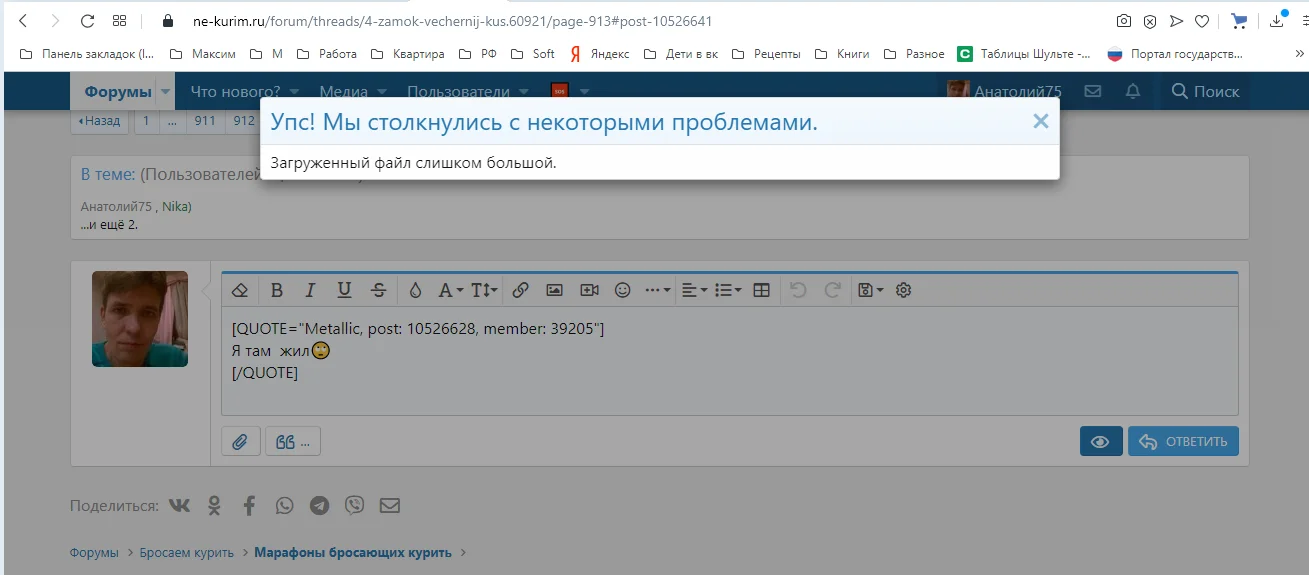Toggle underline formatting in editor
The image size is (1309, 575).
tap(344, 290)
